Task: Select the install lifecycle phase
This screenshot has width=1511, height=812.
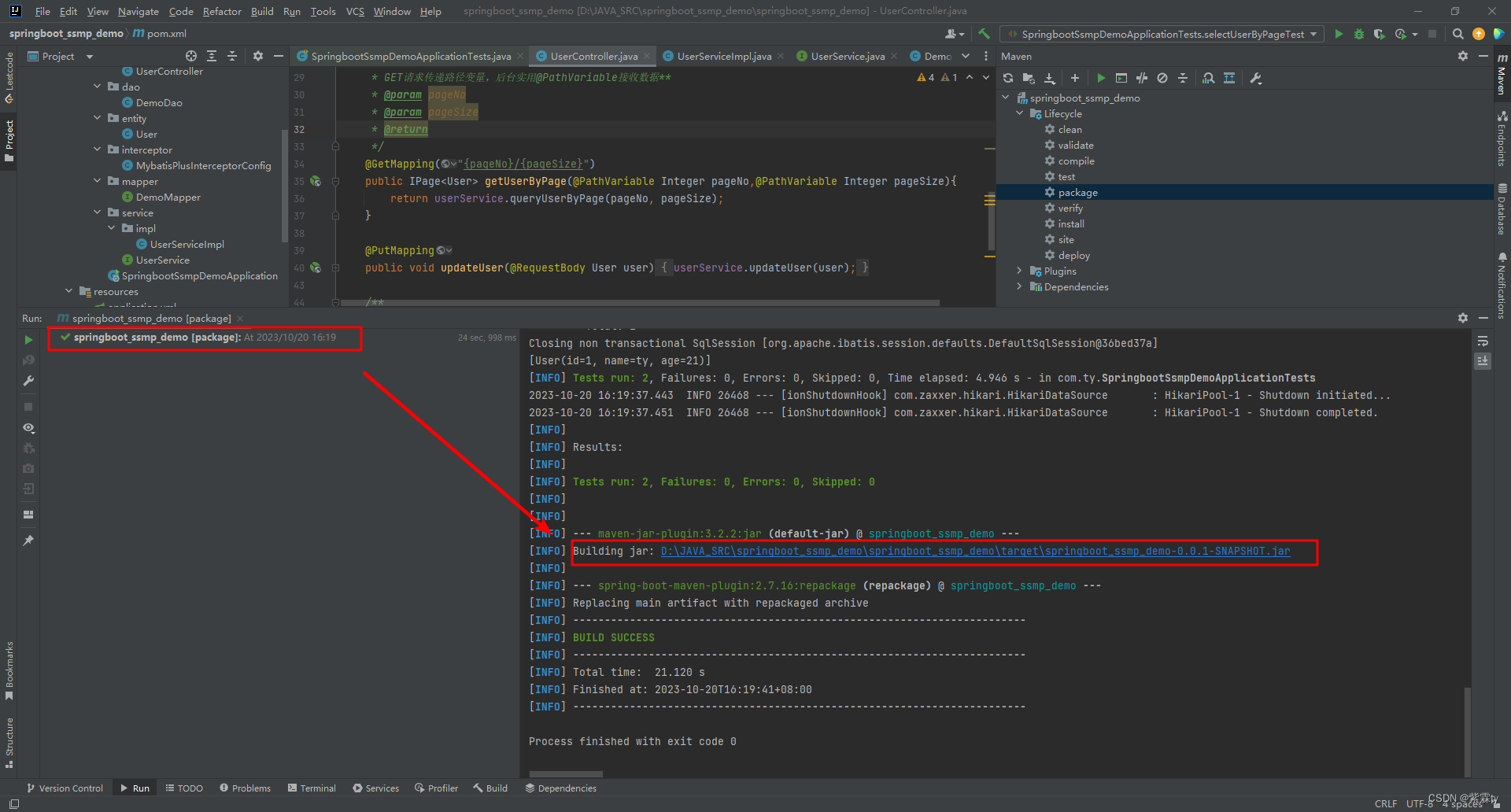Action: [x=1070, y=223]
